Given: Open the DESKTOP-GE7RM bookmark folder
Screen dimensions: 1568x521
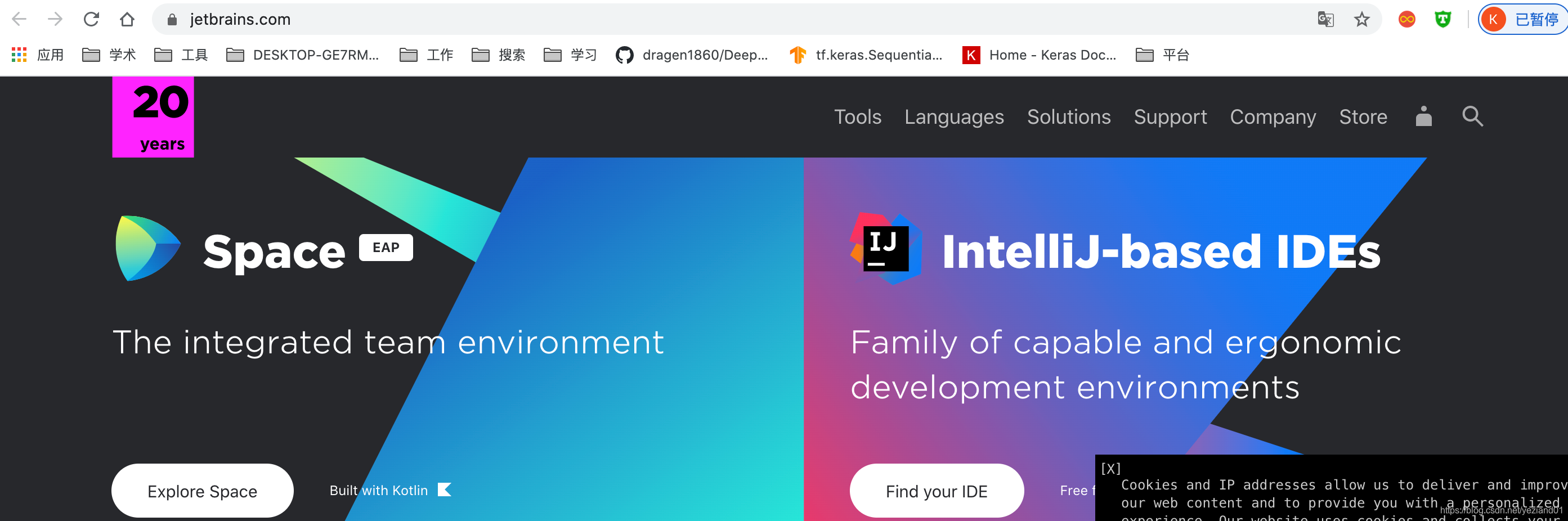Looking at the screenshot, I should click(x=303, y=55).
